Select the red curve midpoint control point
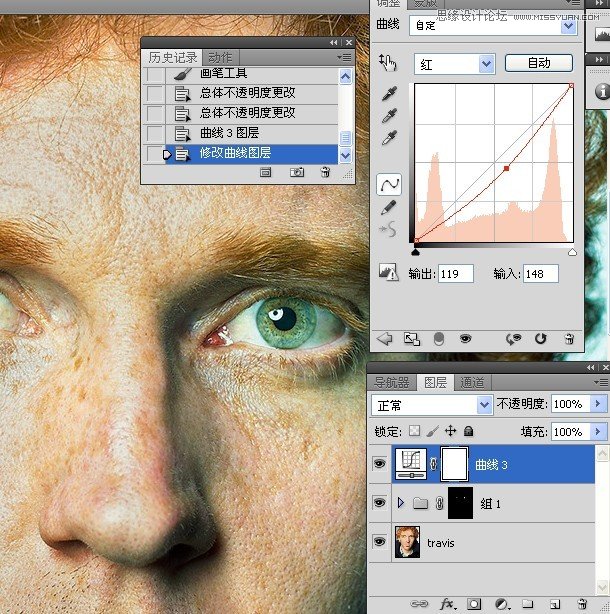 click(x=507, y=168)
